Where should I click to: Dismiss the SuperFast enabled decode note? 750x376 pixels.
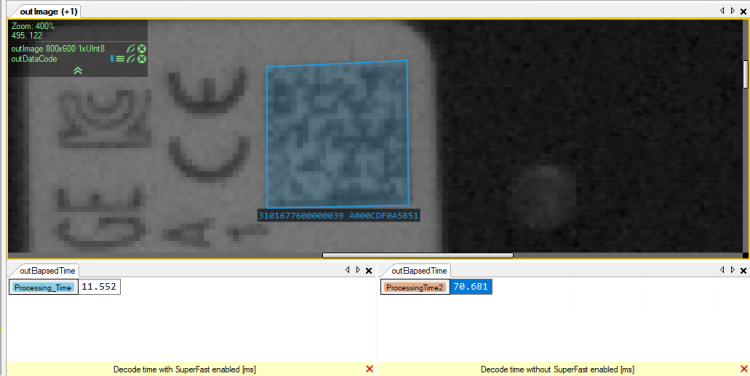[x=369, y=369]
